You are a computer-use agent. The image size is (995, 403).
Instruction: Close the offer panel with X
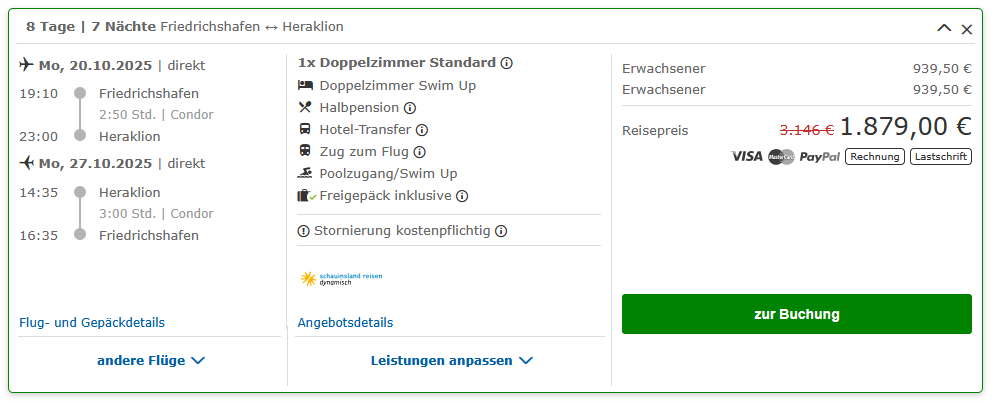click(966, 29)
